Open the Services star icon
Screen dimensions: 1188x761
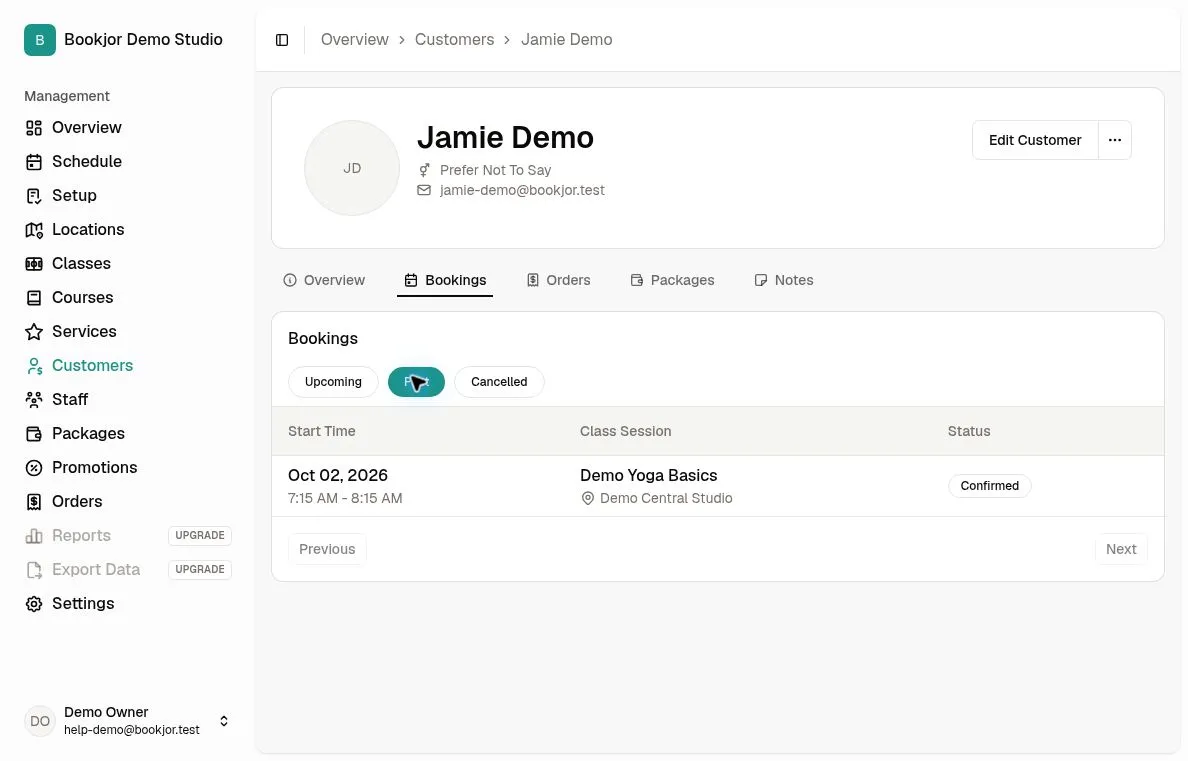[34, 332]
